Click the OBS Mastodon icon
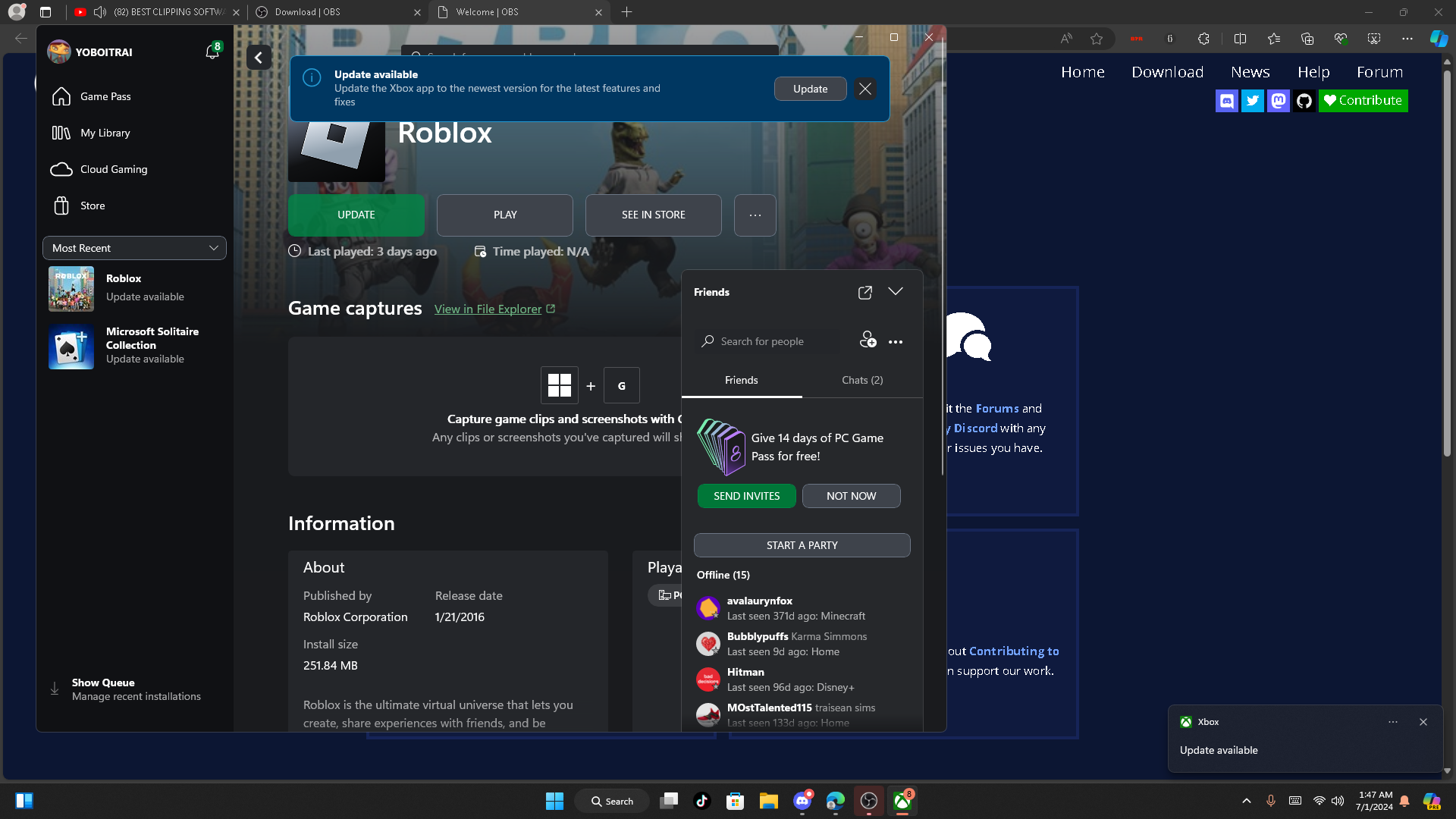This screenshot has width=1456, height=819. 1279,101
